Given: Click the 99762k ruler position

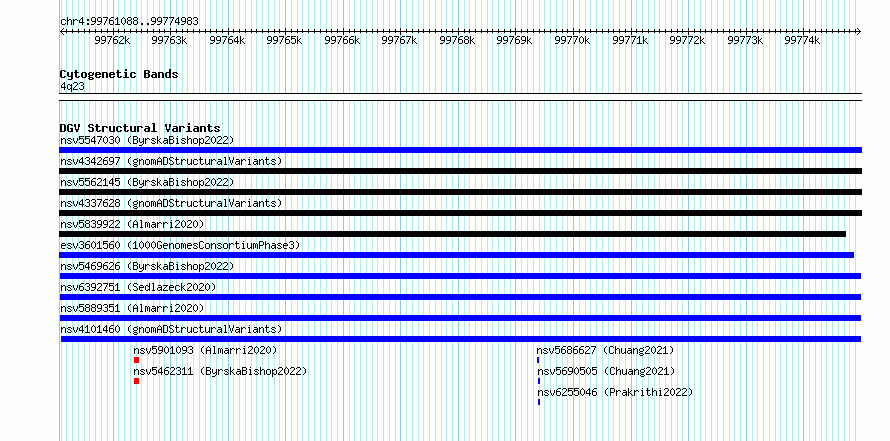Looking at the screenshot, I should (x=112, y=40).
